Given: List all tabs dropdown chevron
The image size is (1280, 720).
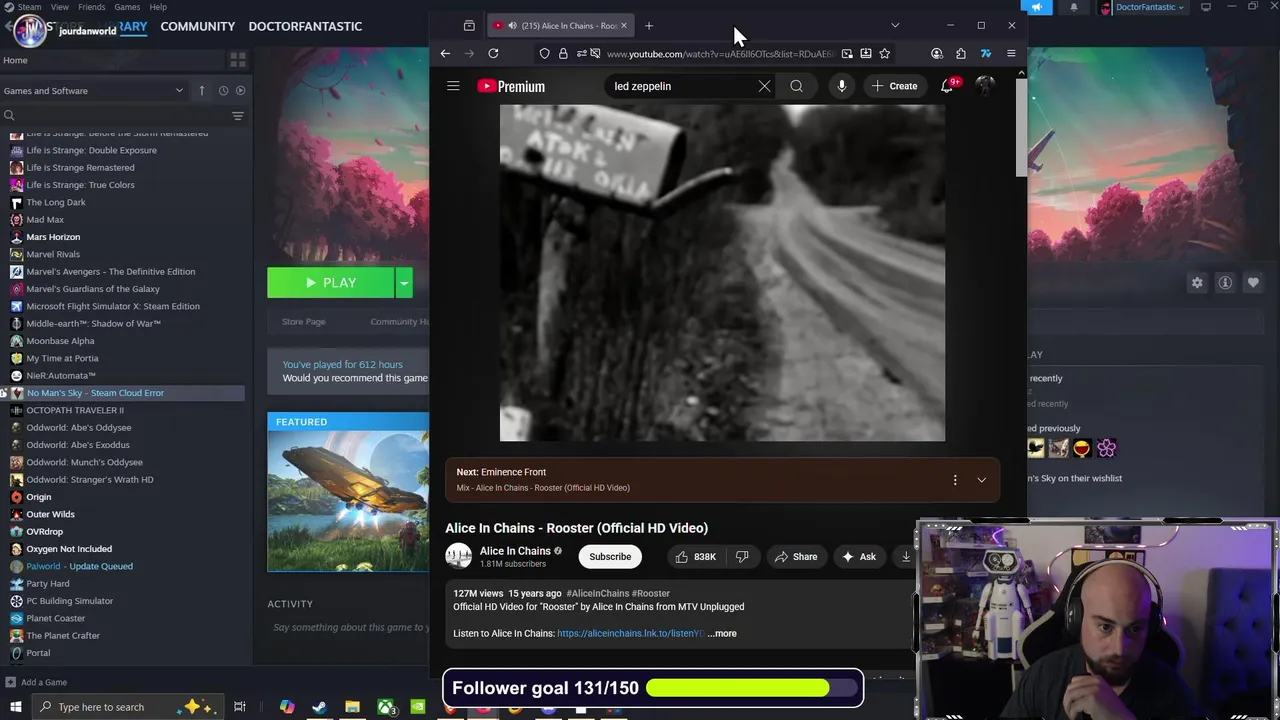Looking at the screenshot, I should pyautogui.click(x=895, y=25).
